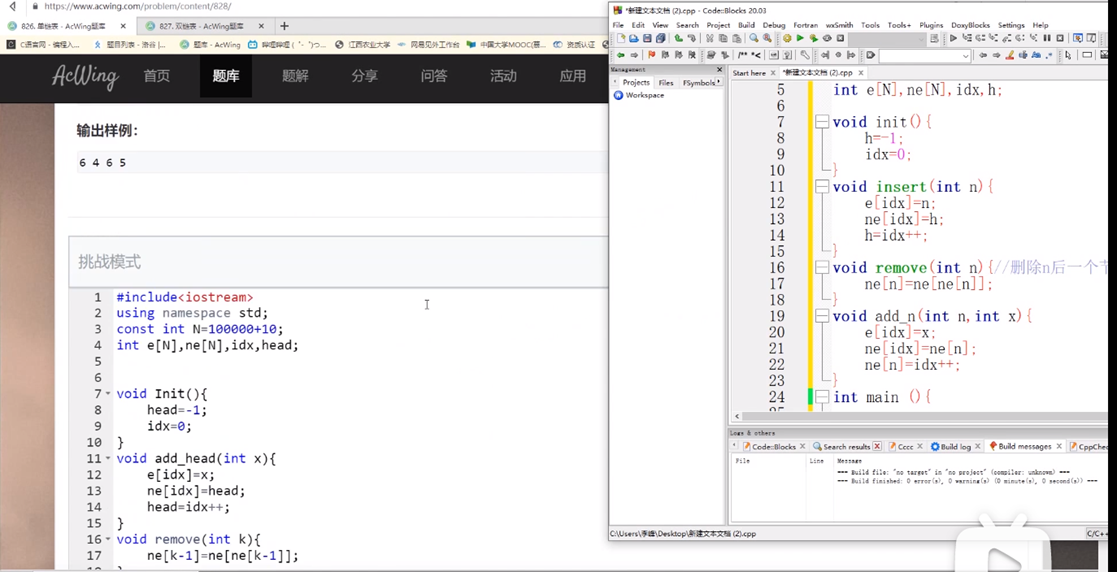Click the 题解 link in AcWing header
The height and width of the screenshot is (572, 1117).
click(295, 76)
